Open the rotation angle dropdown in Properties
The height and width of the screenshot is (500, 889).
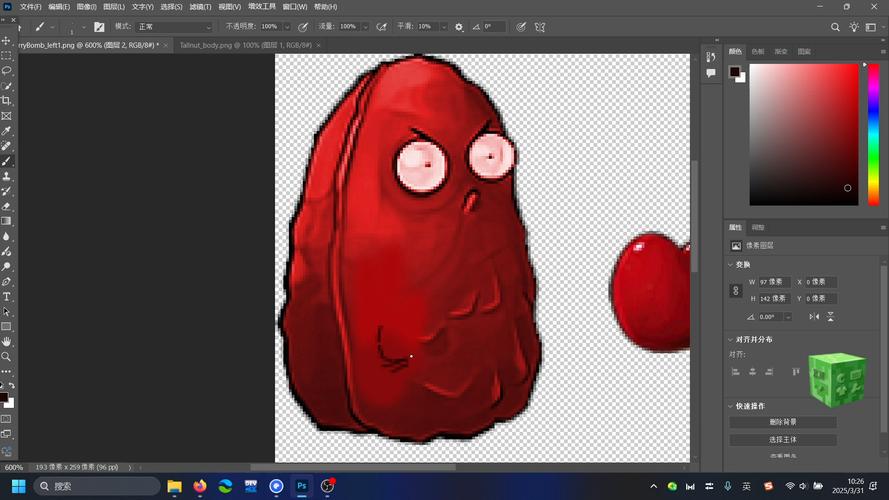788,317
